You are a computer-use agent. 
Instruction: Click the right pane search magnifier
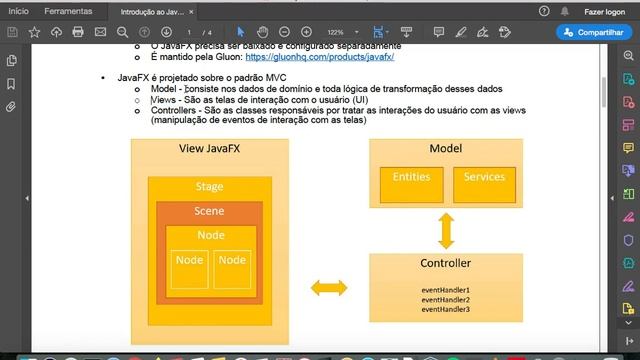pyautogui.click(x=629, y=56)
